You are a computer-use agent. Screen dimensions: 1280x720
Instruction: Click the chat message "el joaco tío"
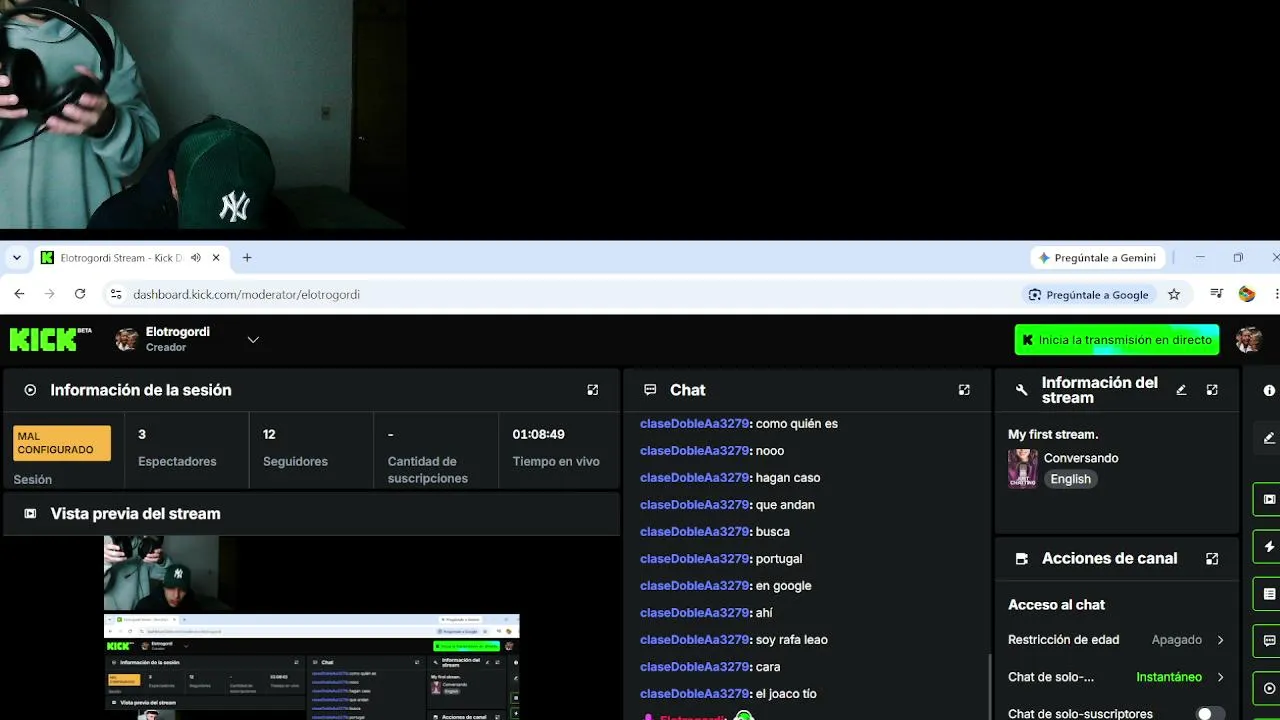pos(786,694)
